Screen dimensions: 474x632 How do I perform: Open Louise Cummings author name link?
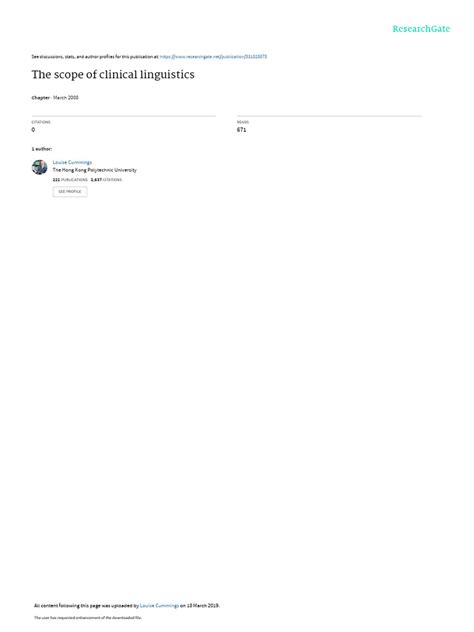pos(72,162)
